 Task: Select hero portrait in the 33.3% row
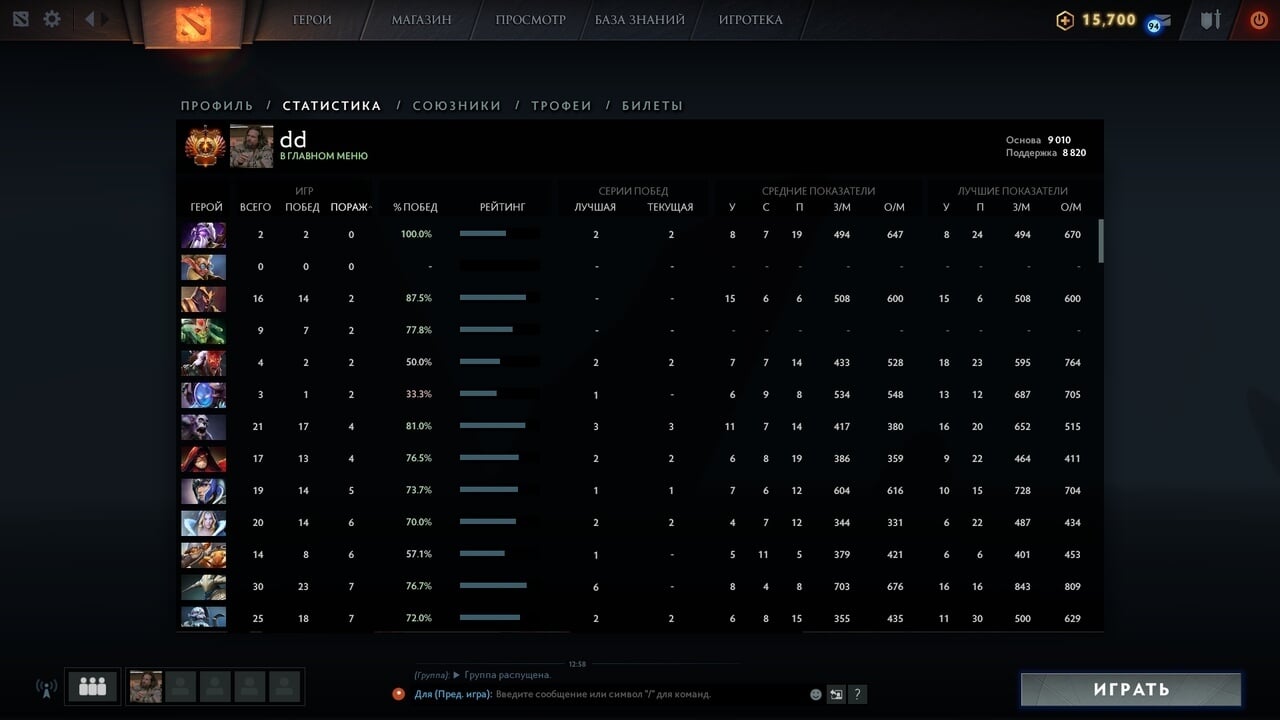pyautogui.click(x=203, y=395)
